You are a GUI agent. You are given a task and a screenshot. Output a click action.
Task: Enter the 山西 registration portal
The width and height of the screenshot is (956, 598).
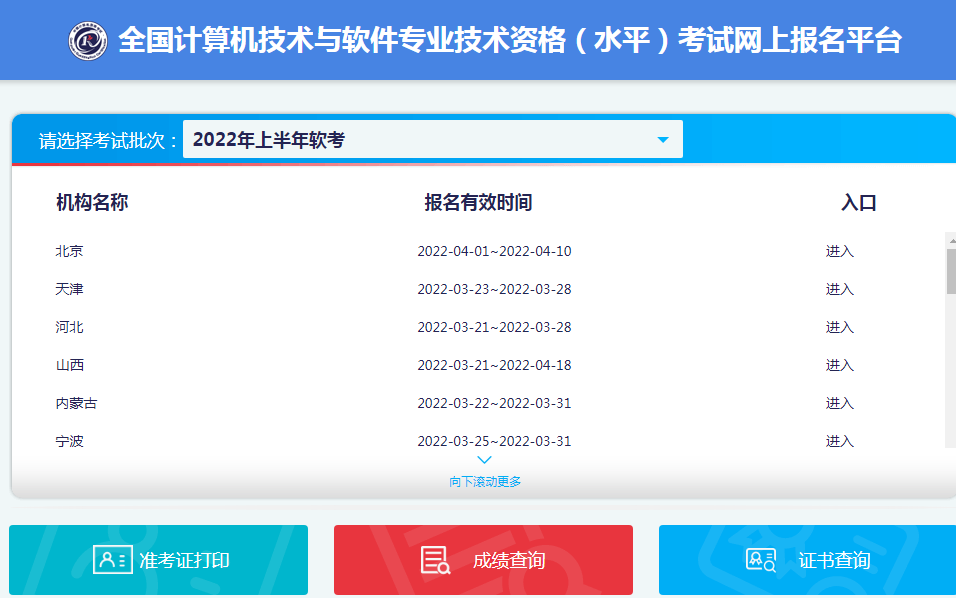pos(839,365)
